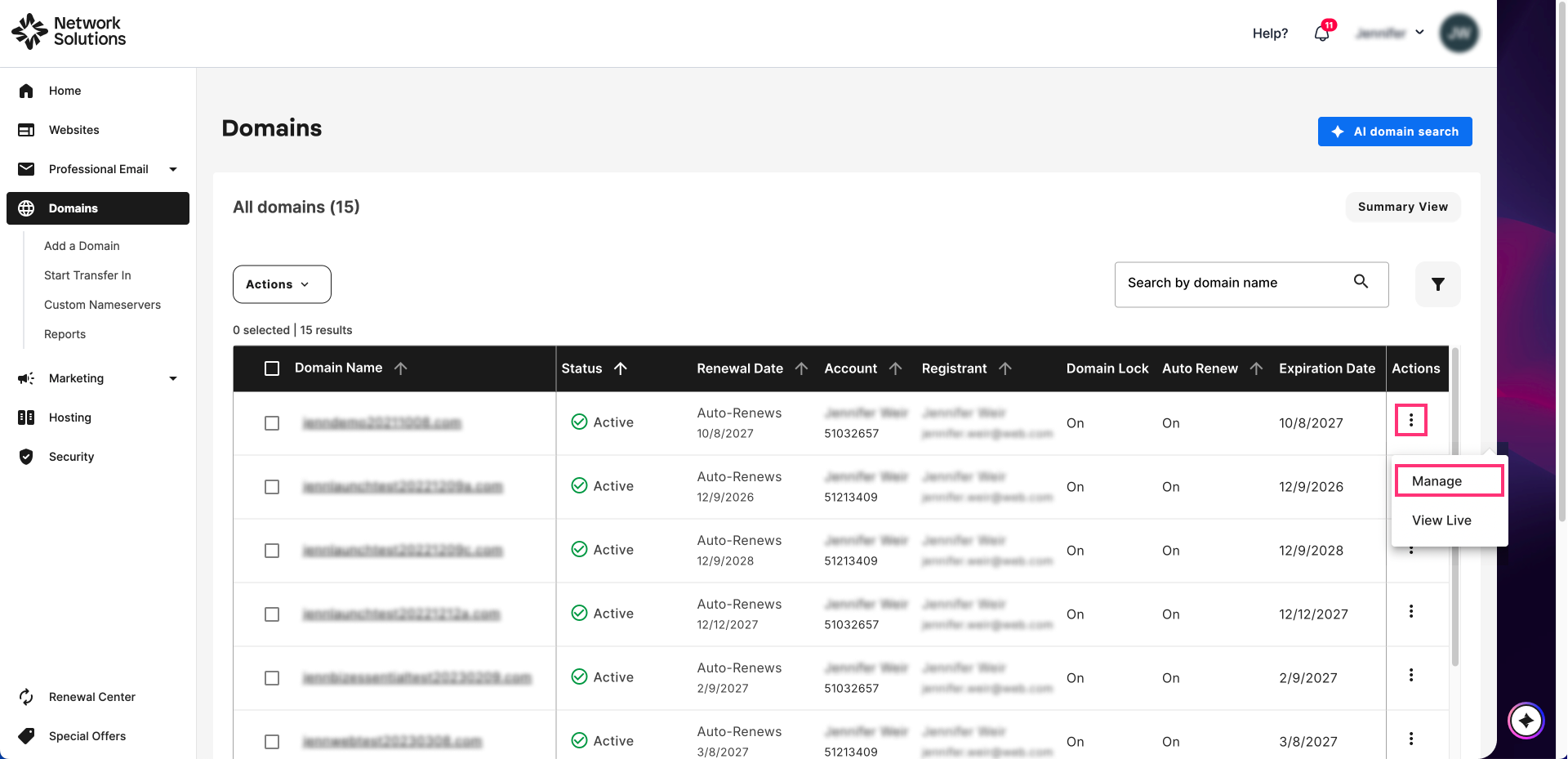This screenshot has width=1568, height=759.
Task: Sort by Domain Name arrow
Action: click(x=400, y=368)
